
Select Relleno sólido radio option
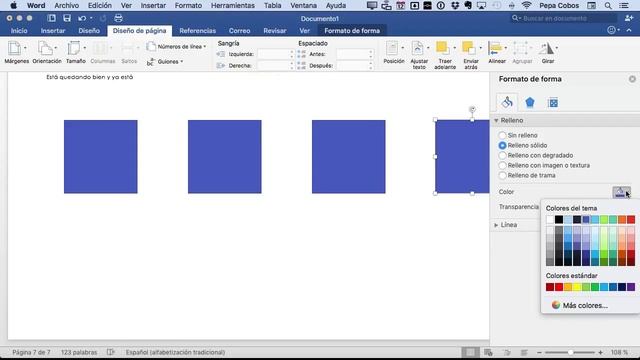pos(502,145)
